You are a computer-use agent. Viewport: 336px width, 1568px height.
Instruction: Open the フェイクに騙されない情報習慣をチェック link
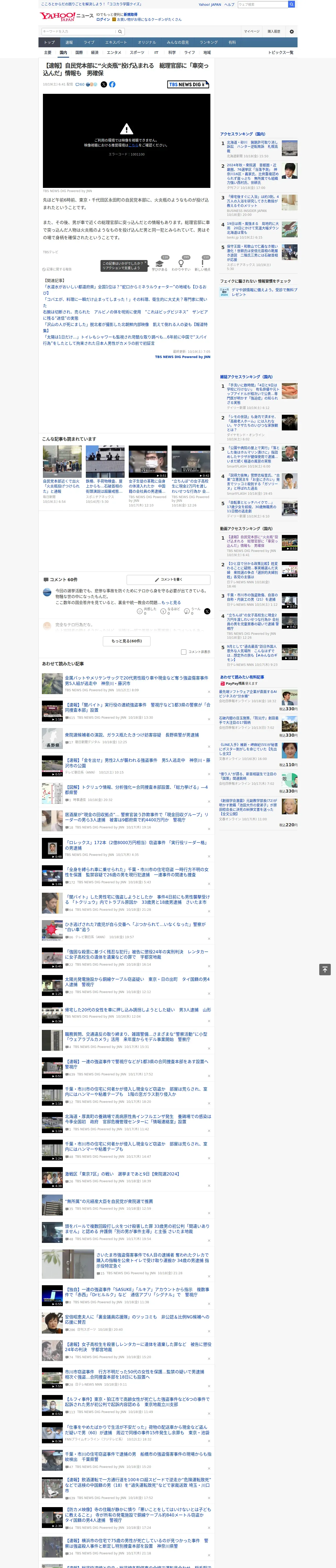click(x=255, y=281)
